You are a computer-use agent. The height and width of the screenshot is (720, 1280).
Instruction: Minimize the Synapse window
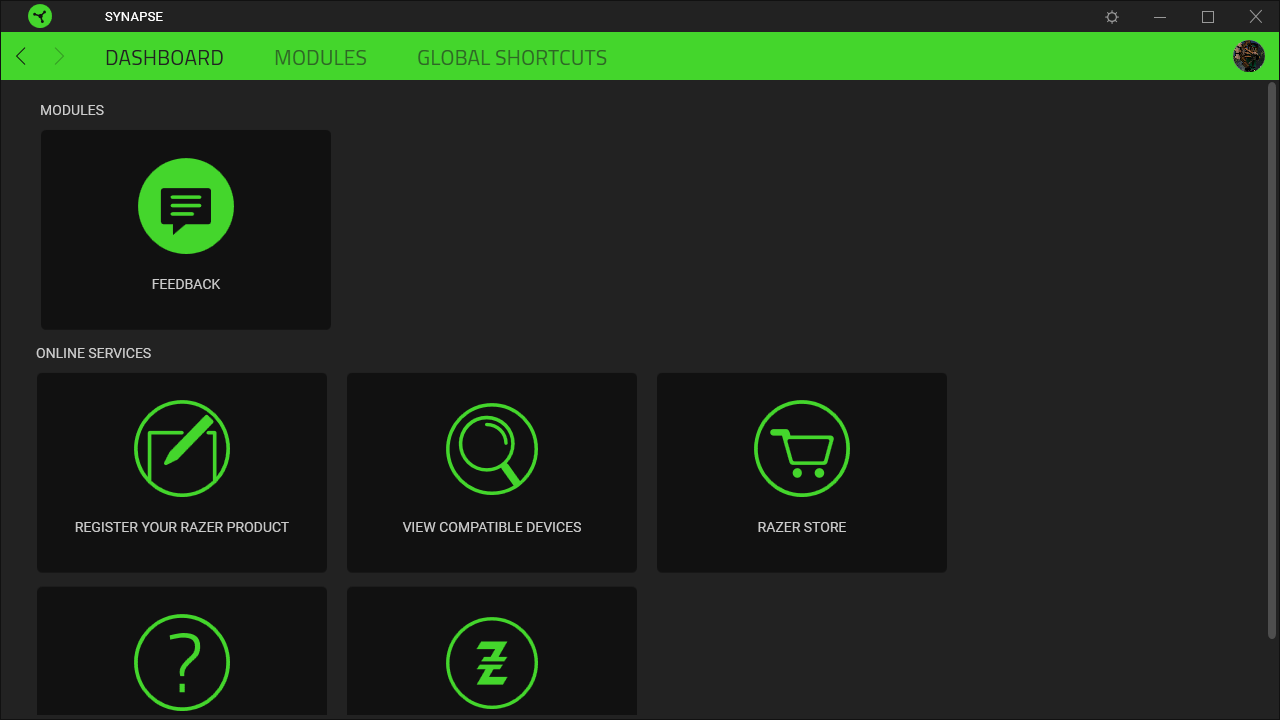click(x=1160, y=17)
